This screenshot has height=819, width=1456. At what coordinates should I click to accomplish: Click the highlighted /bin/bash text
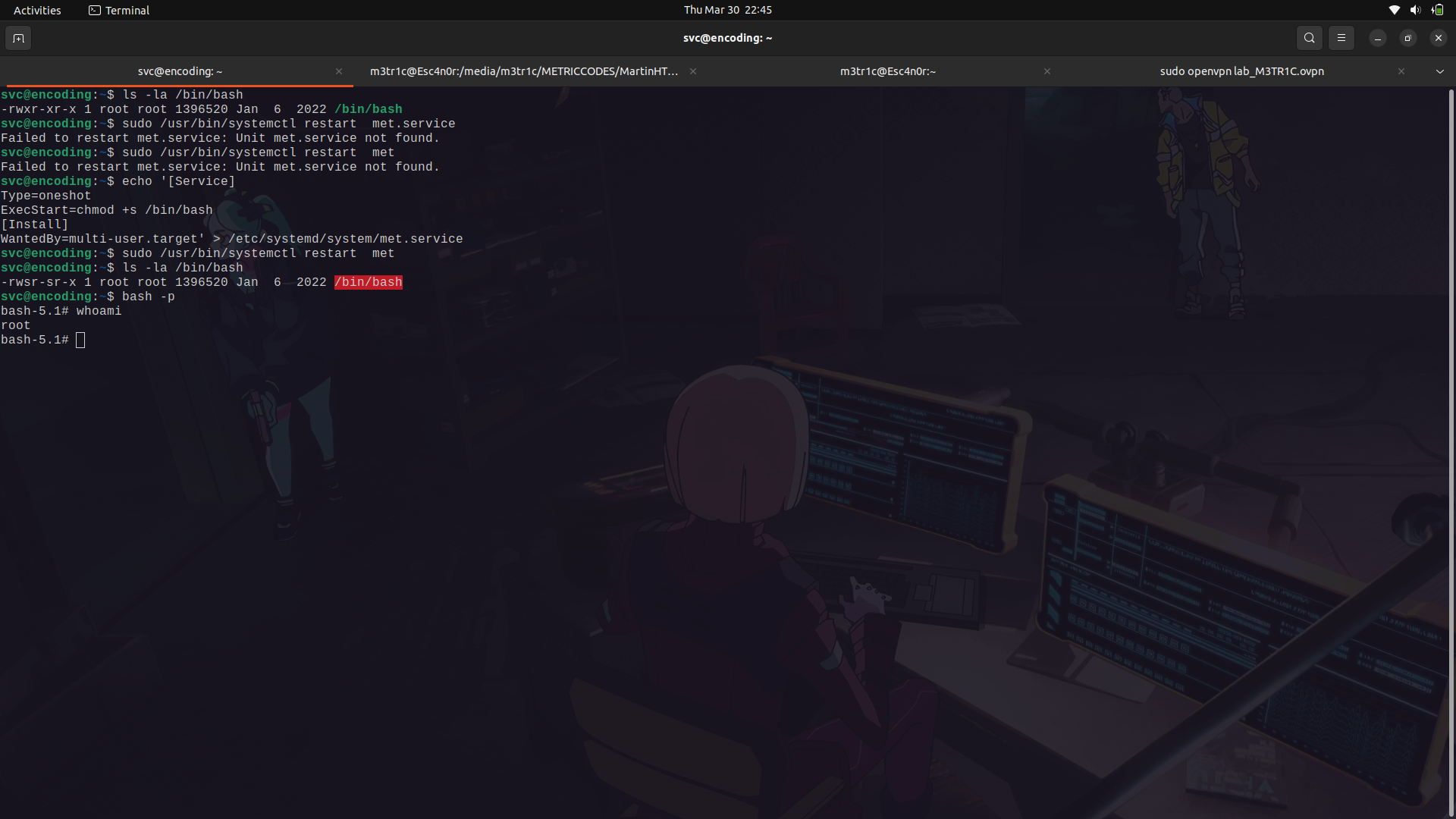pyautogui.click(x=368, y=282)
